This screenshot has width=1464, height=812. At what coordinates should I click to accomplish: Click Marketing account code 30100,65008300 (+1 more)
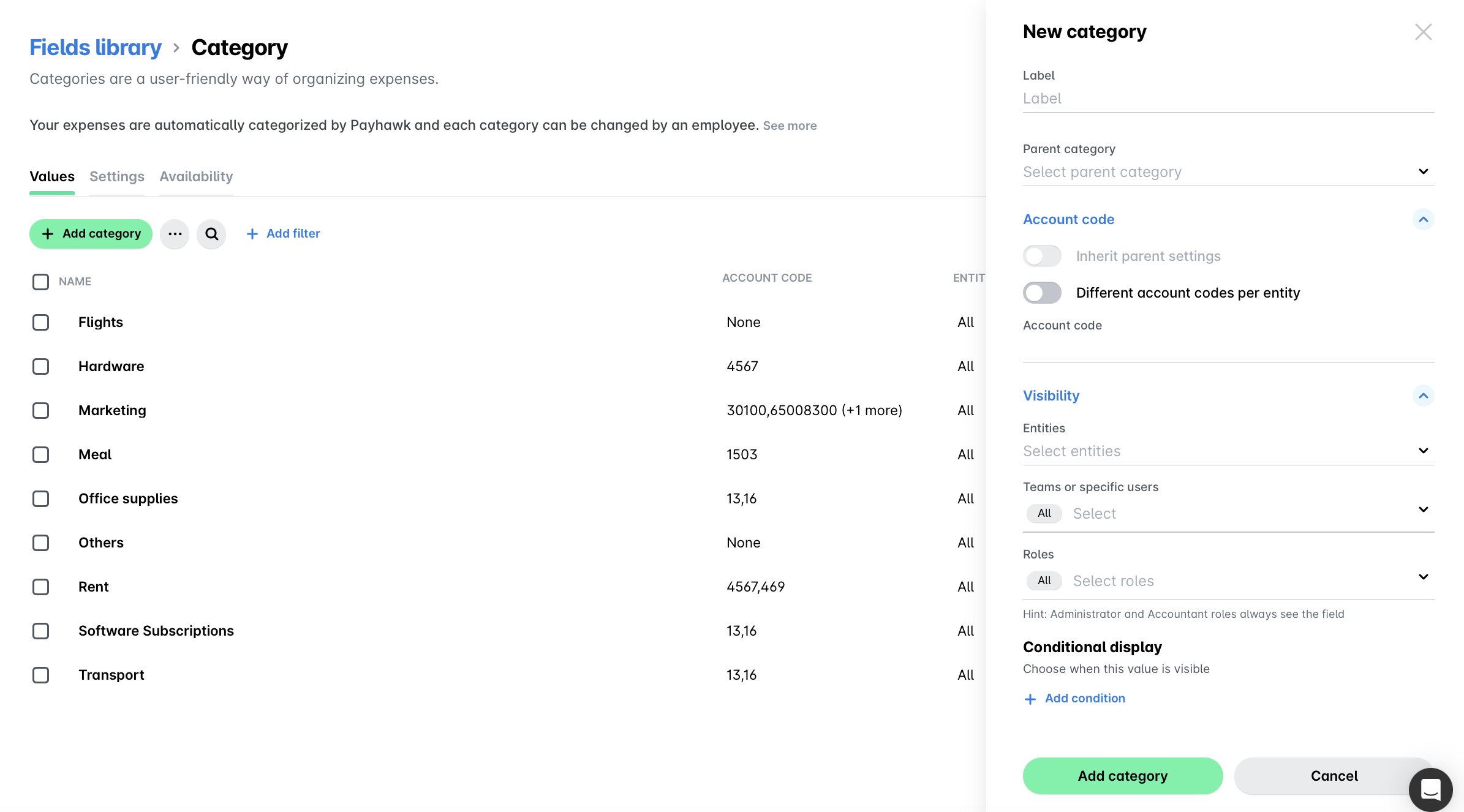pos(814,410)
